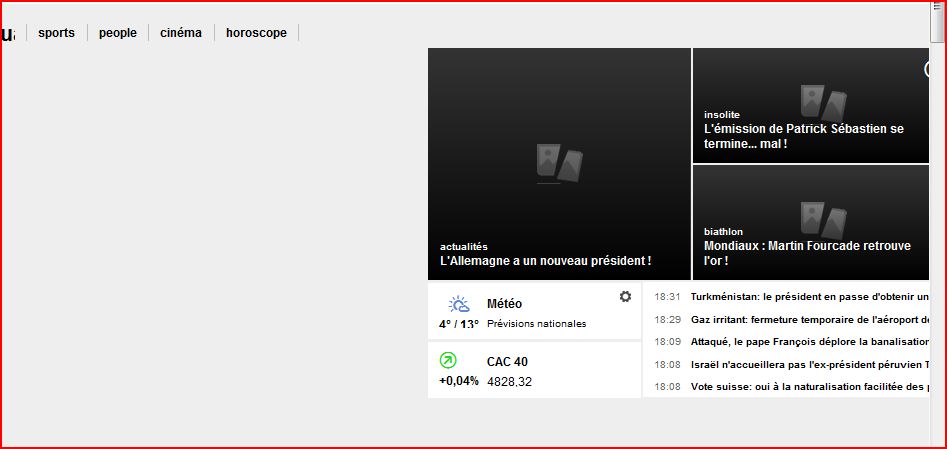Select the cinéma navigation tab
The width and height of the screenshot is (947, 449).
click(181, 33)
